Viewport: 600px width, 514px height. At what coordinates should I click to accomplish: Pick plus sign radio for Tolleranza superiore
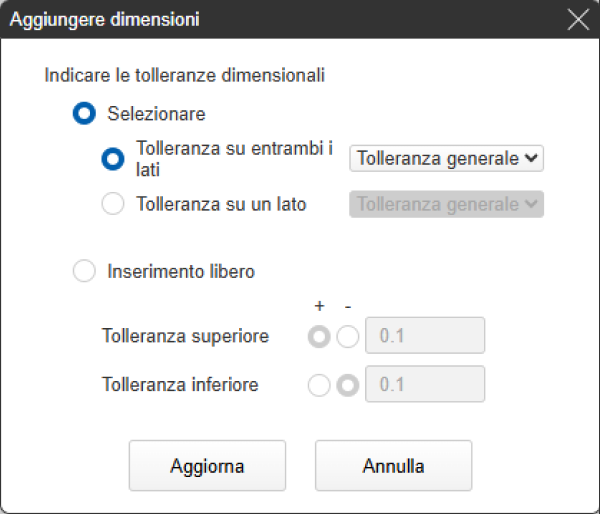(x=319, y=337)
